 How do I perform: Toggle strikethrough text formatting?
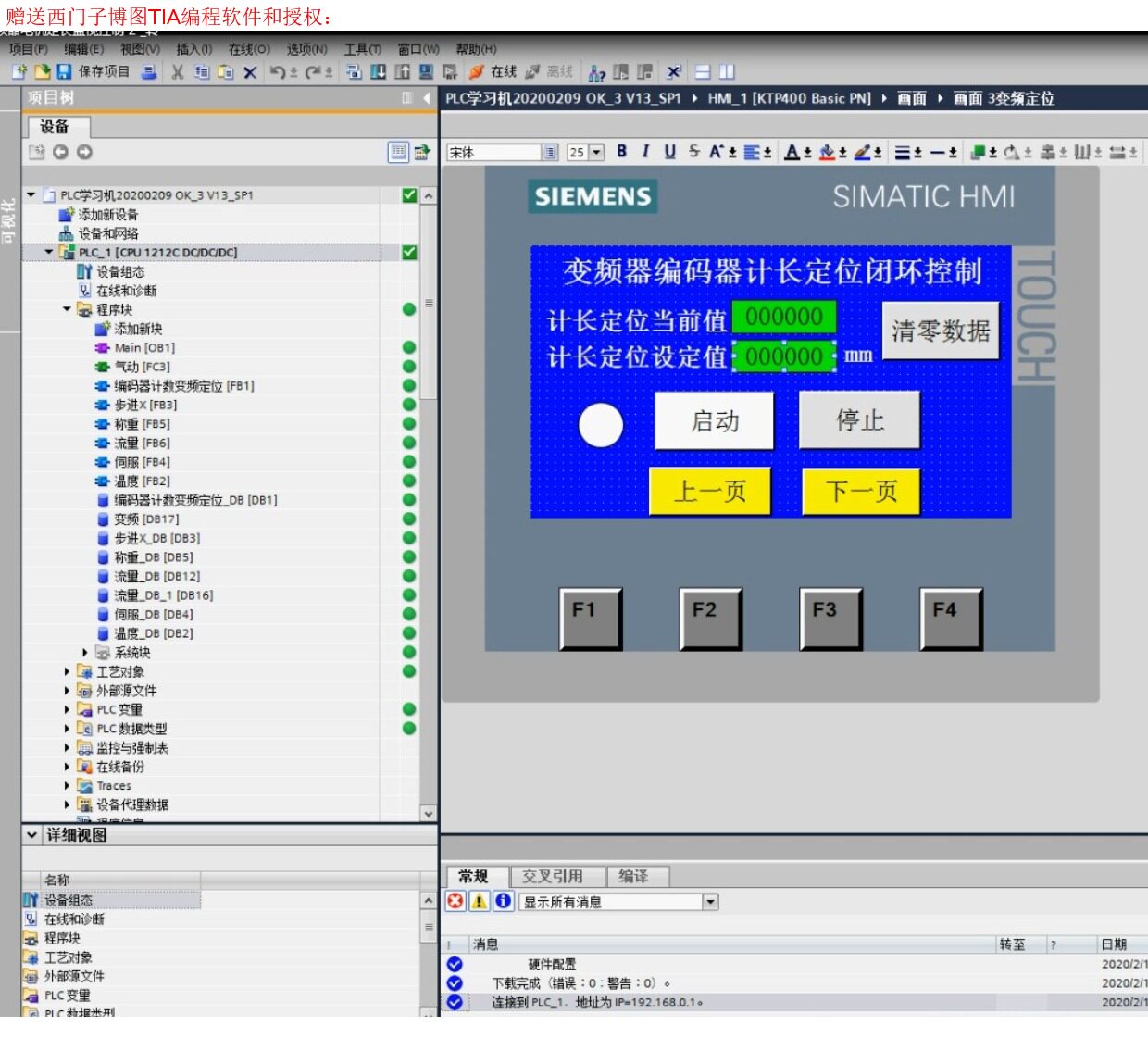[693, 151]
